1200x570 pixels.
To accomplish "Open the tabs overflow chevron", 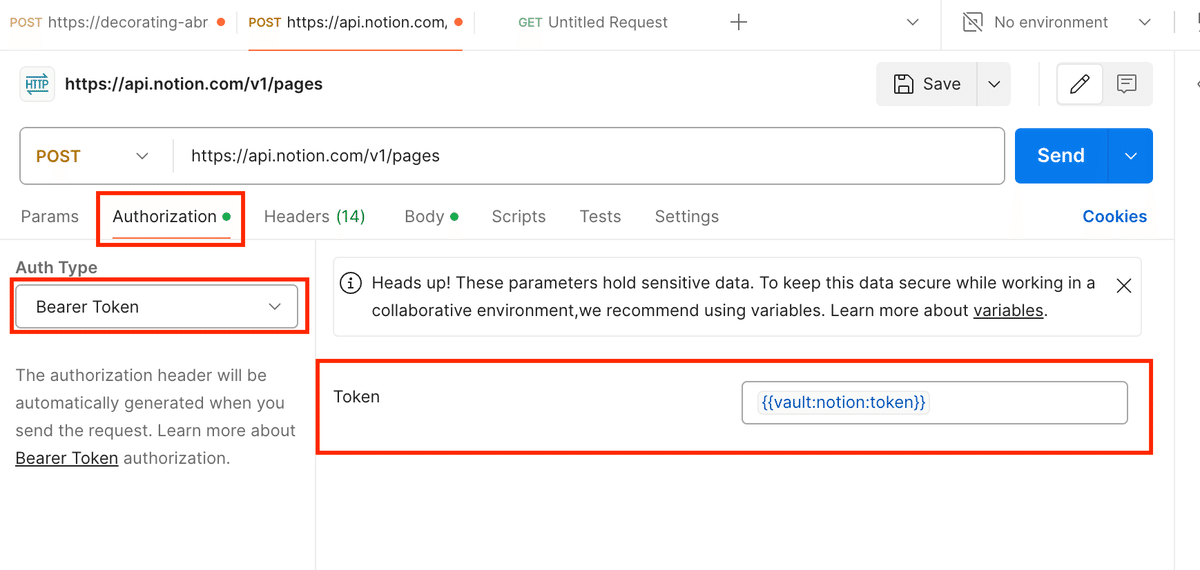I will point(912,22).
